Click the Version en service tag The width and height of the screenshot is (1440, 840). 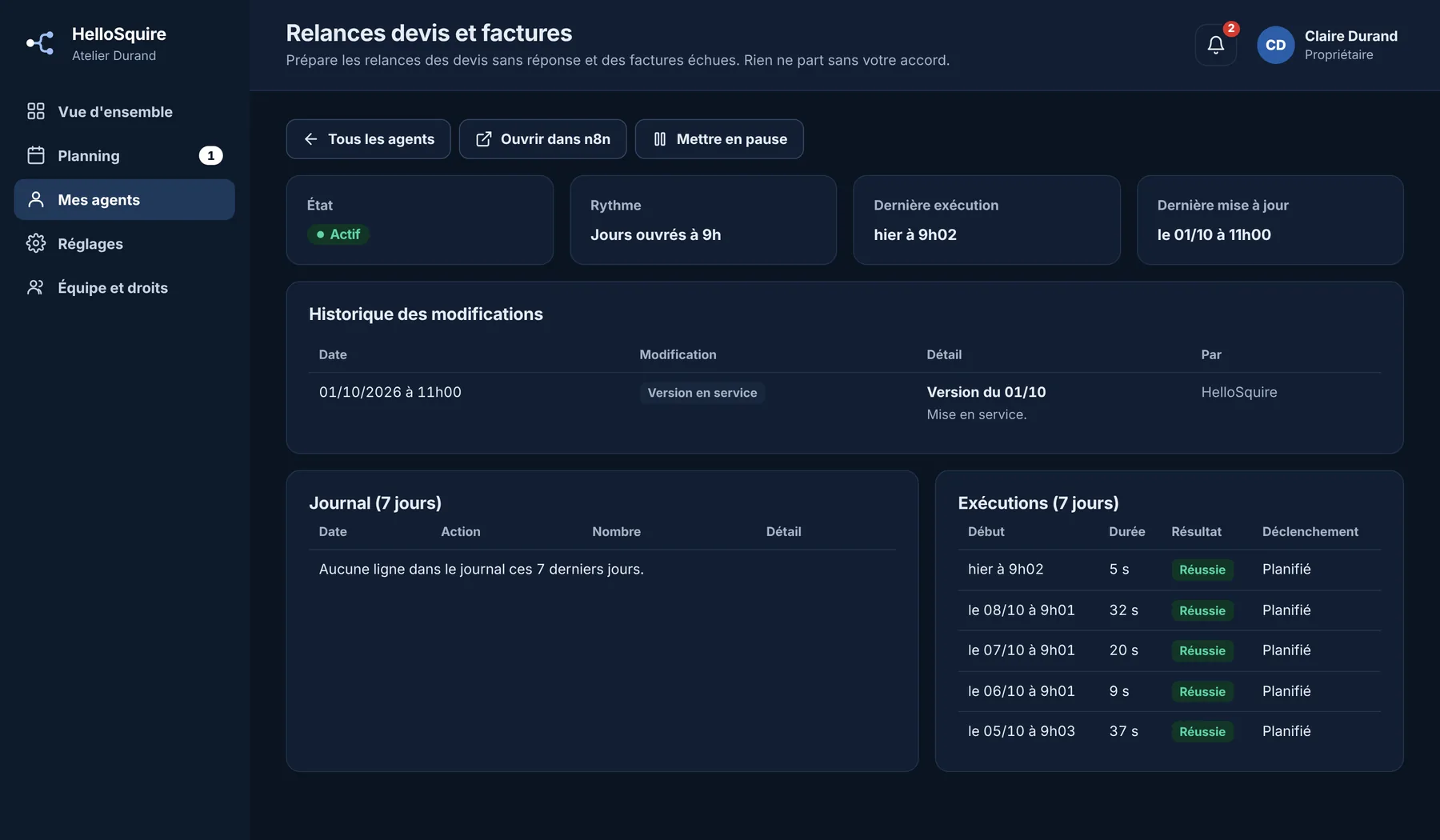click(x=702, y=393)
